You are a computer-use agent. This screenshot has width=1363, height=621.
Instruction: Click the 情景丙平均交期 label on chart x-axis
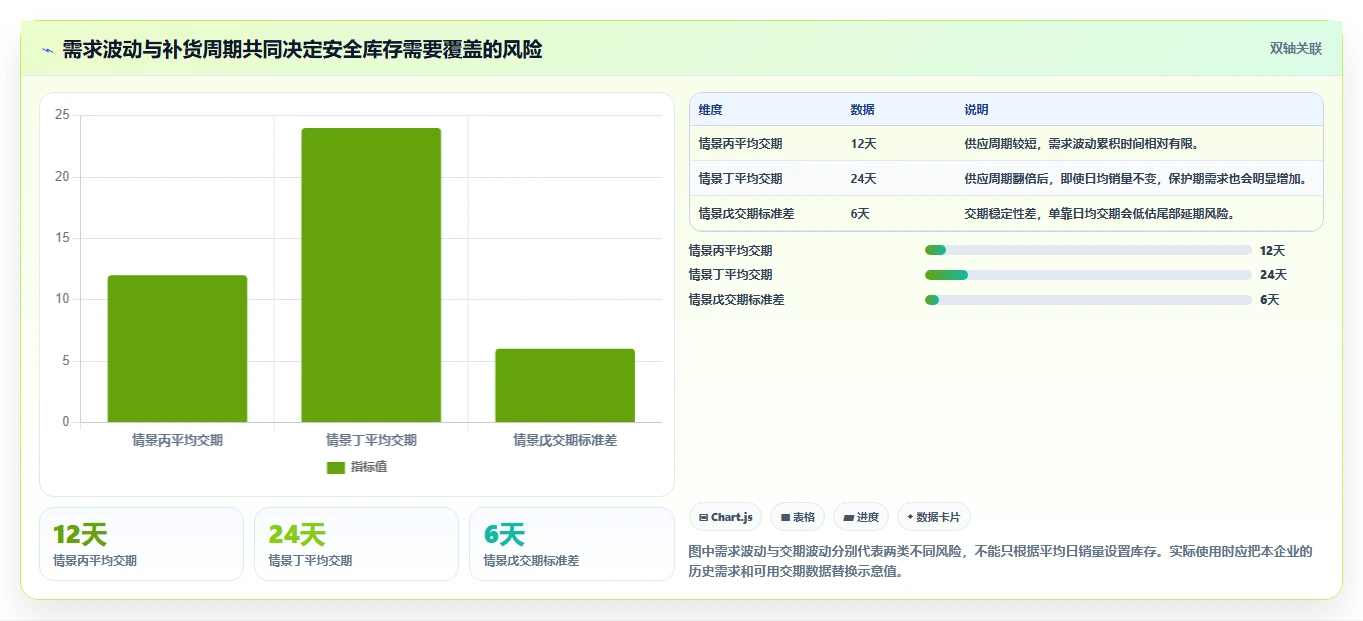point(177,440)
